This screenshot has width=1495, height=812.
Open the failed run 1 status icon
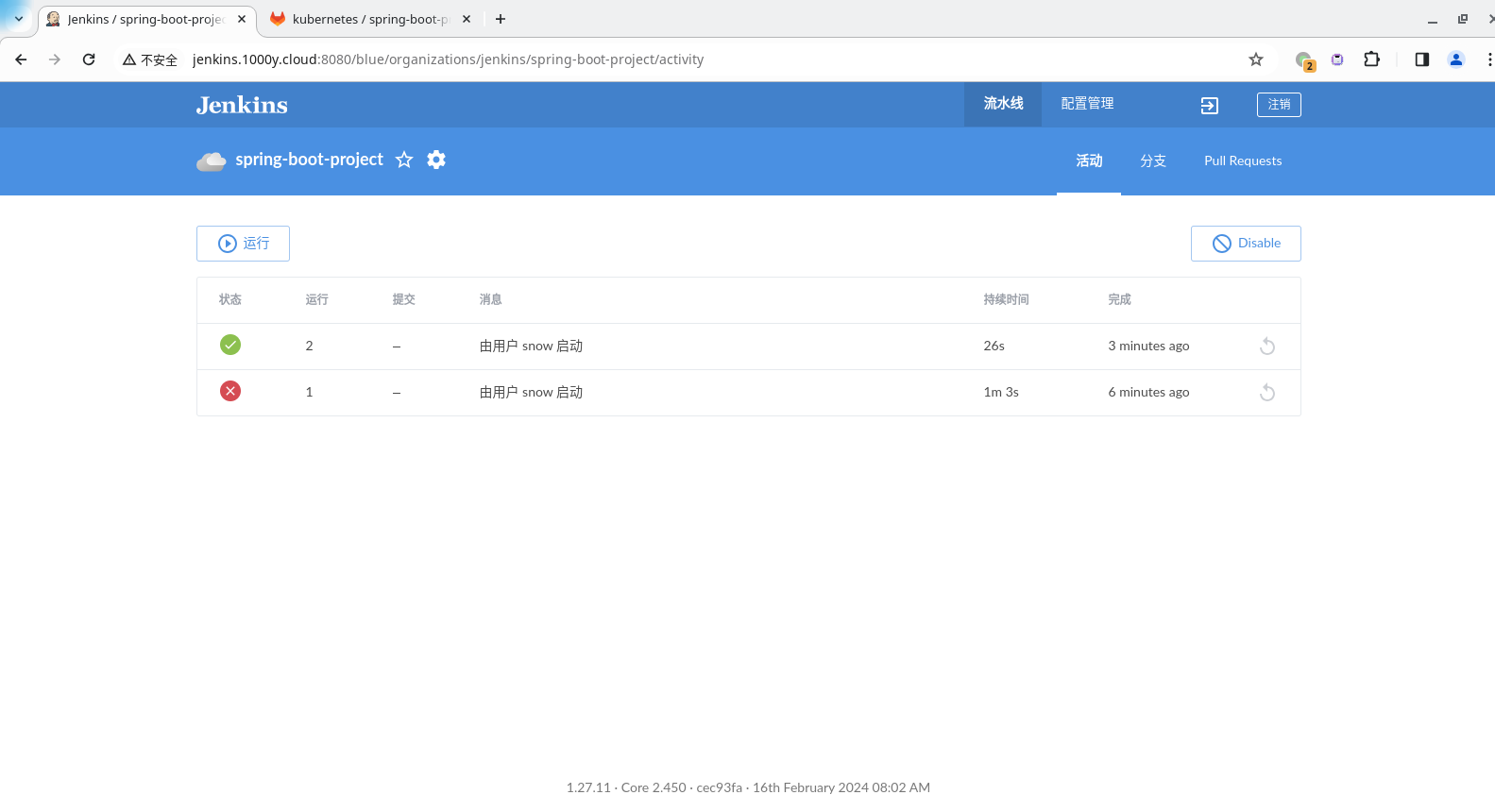[x=230, y=391]
